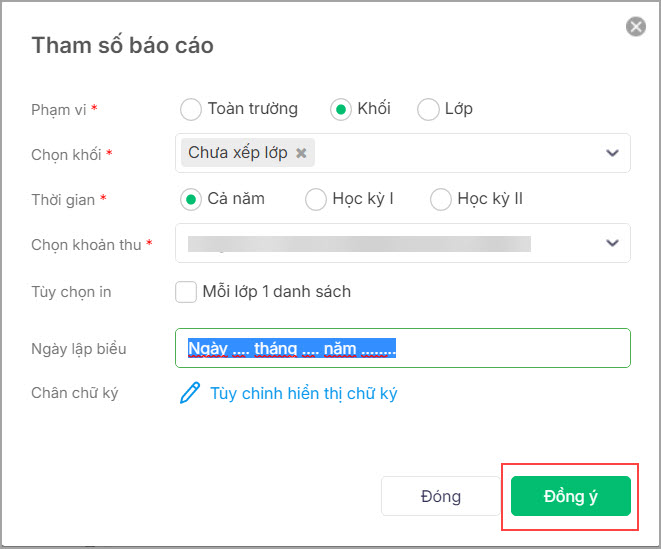The height and width of the screenshot is (549, 661).
Task: Enable Mỗi lớp 1 danh sách checkbox
Action: tap(185, 292)
